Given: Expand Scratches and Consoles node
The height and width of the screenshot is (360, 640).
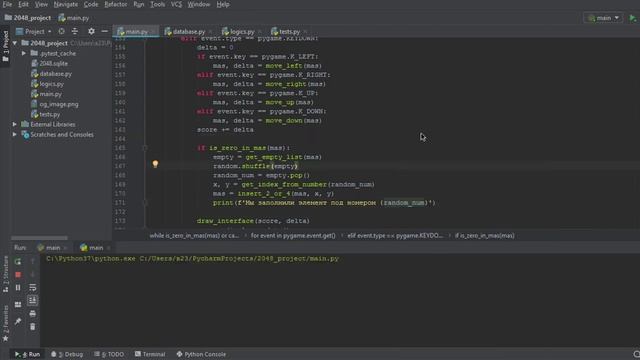Looking at the screenshot, I should 15,134.
